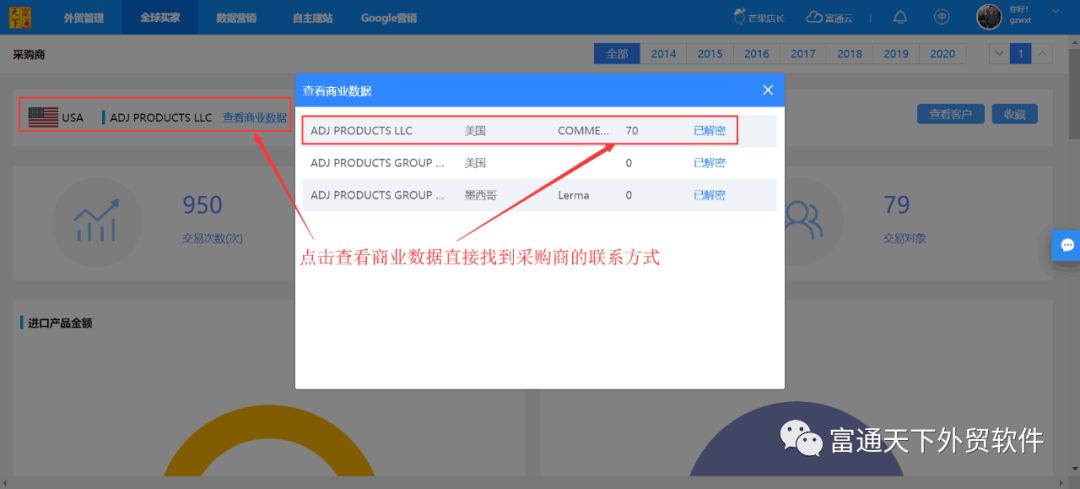1080x489 pixels.
Task: Filter by year 2020
Action: 942,54
